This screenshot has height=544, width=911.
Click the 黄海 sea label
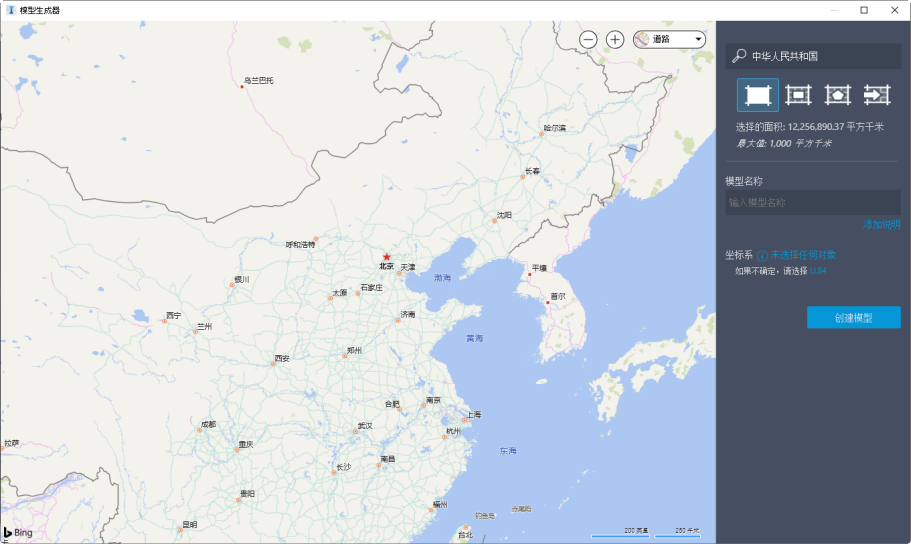[475, 338]
